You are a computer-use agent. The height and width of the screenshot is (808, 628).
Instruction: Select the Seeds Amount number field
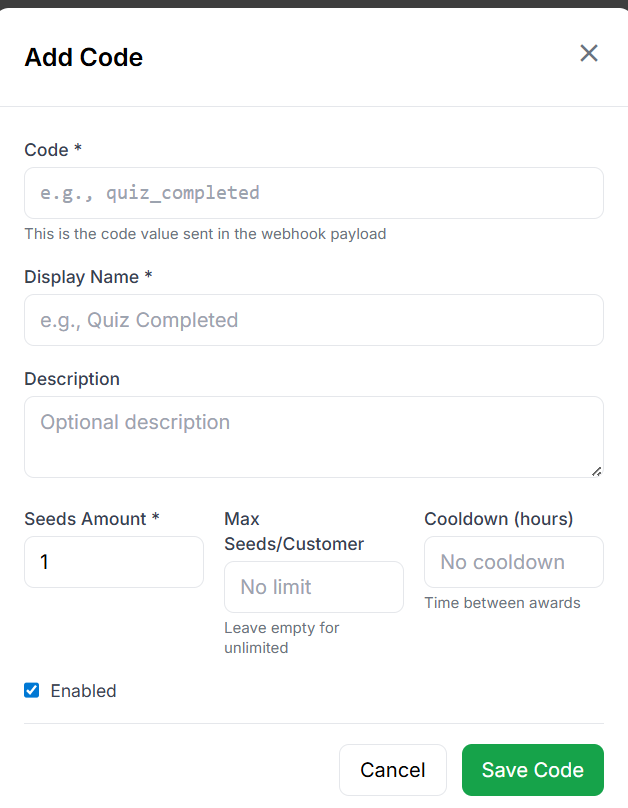113,562
